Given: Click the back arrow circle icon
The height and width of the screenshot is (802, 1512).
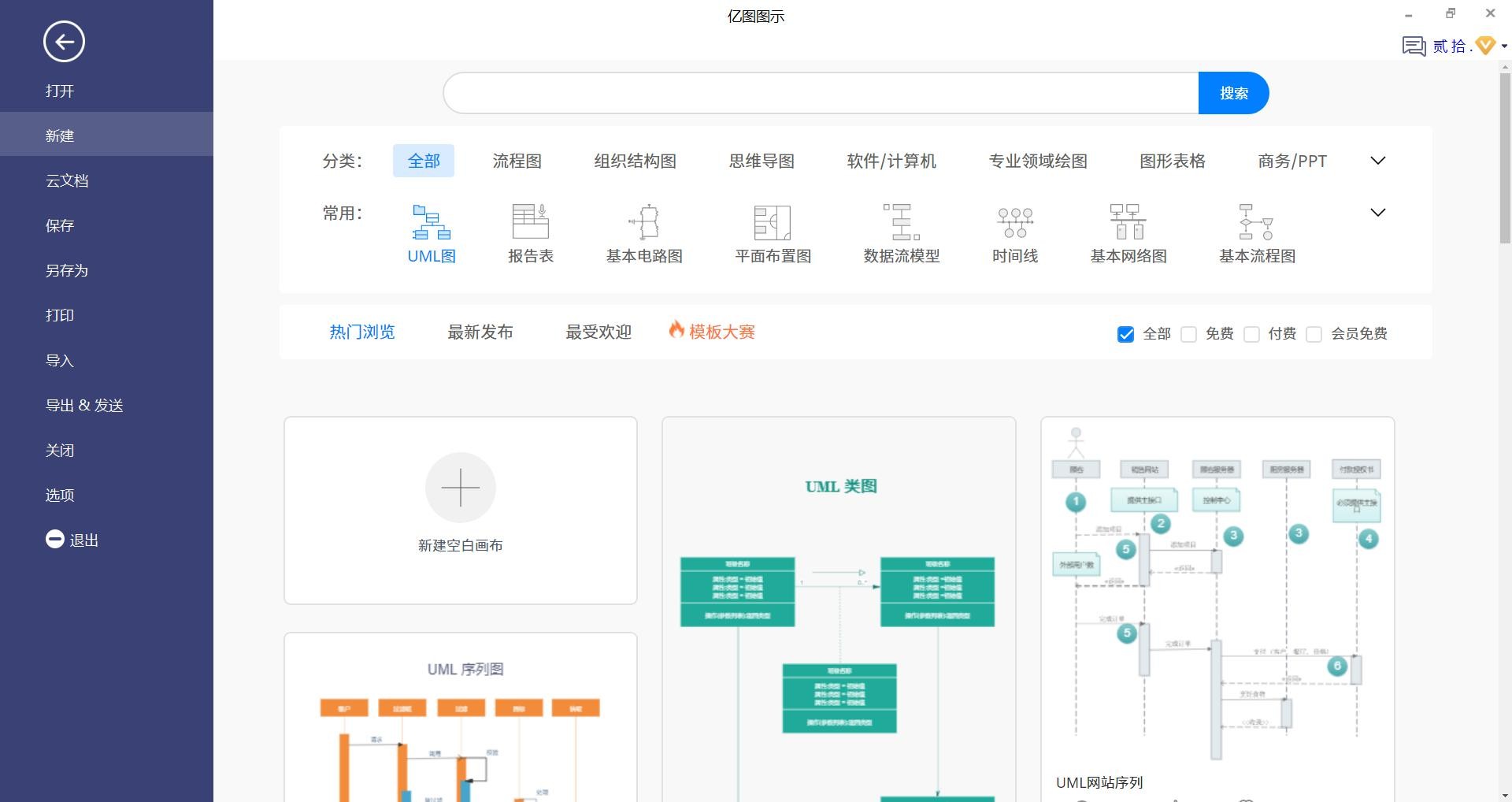Looking at the screenshot, I should coord(64,42).
